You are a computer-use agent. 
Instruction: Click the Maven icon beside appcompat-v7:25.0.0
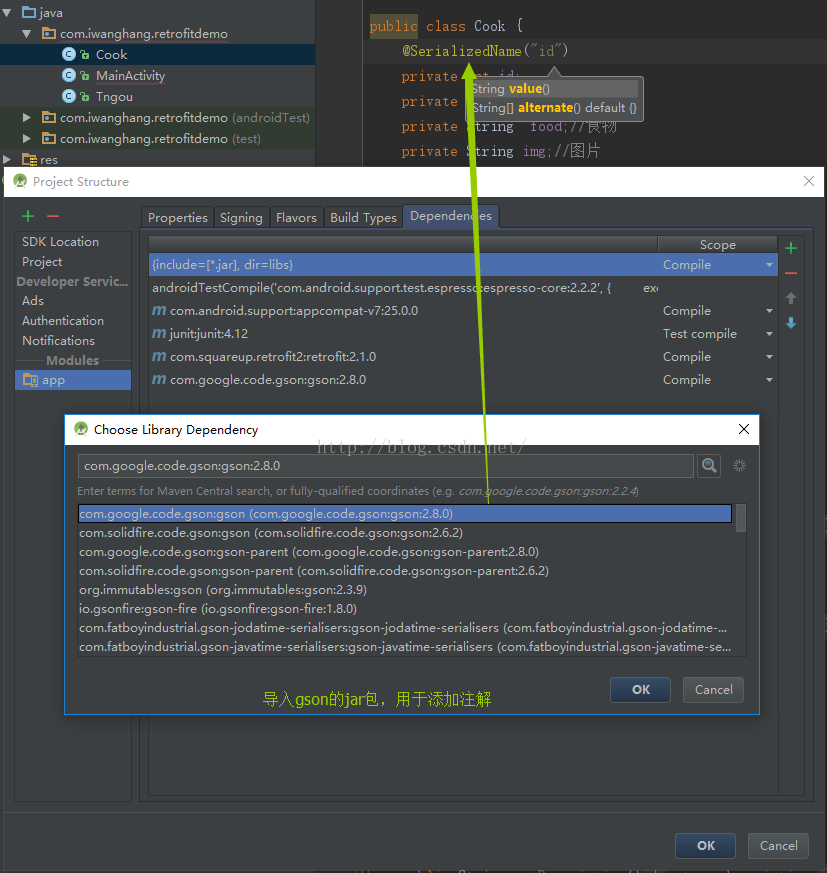pos(159,310)
